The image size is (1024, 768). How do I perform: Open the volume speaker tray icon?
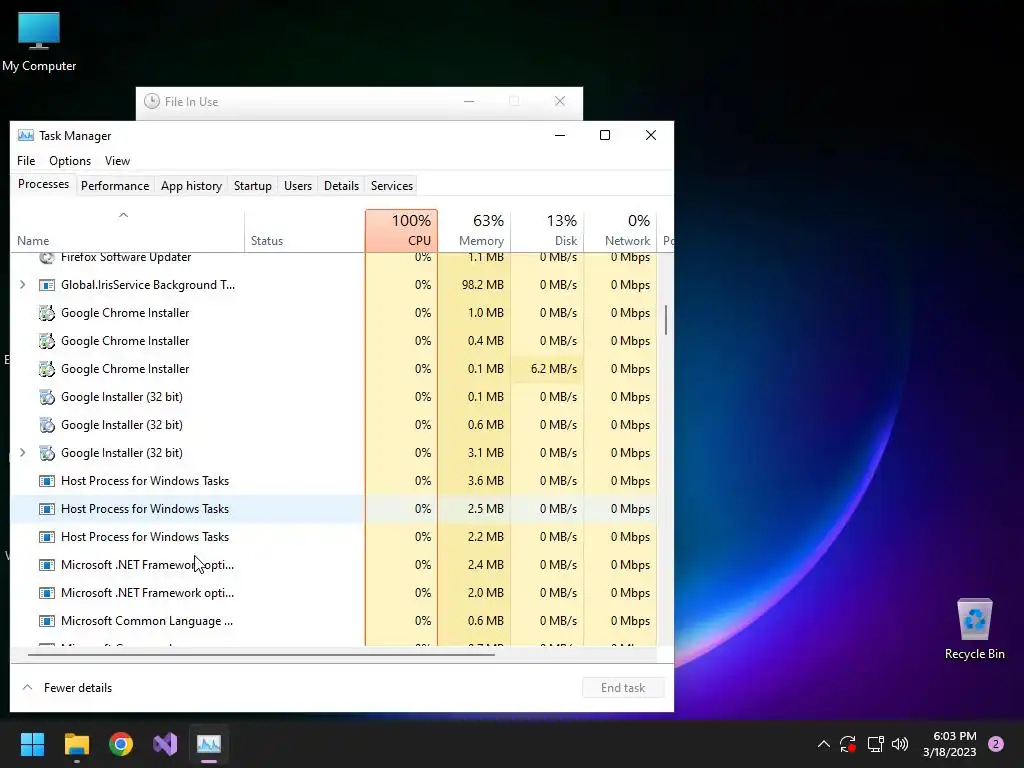(x=900, y=744)
